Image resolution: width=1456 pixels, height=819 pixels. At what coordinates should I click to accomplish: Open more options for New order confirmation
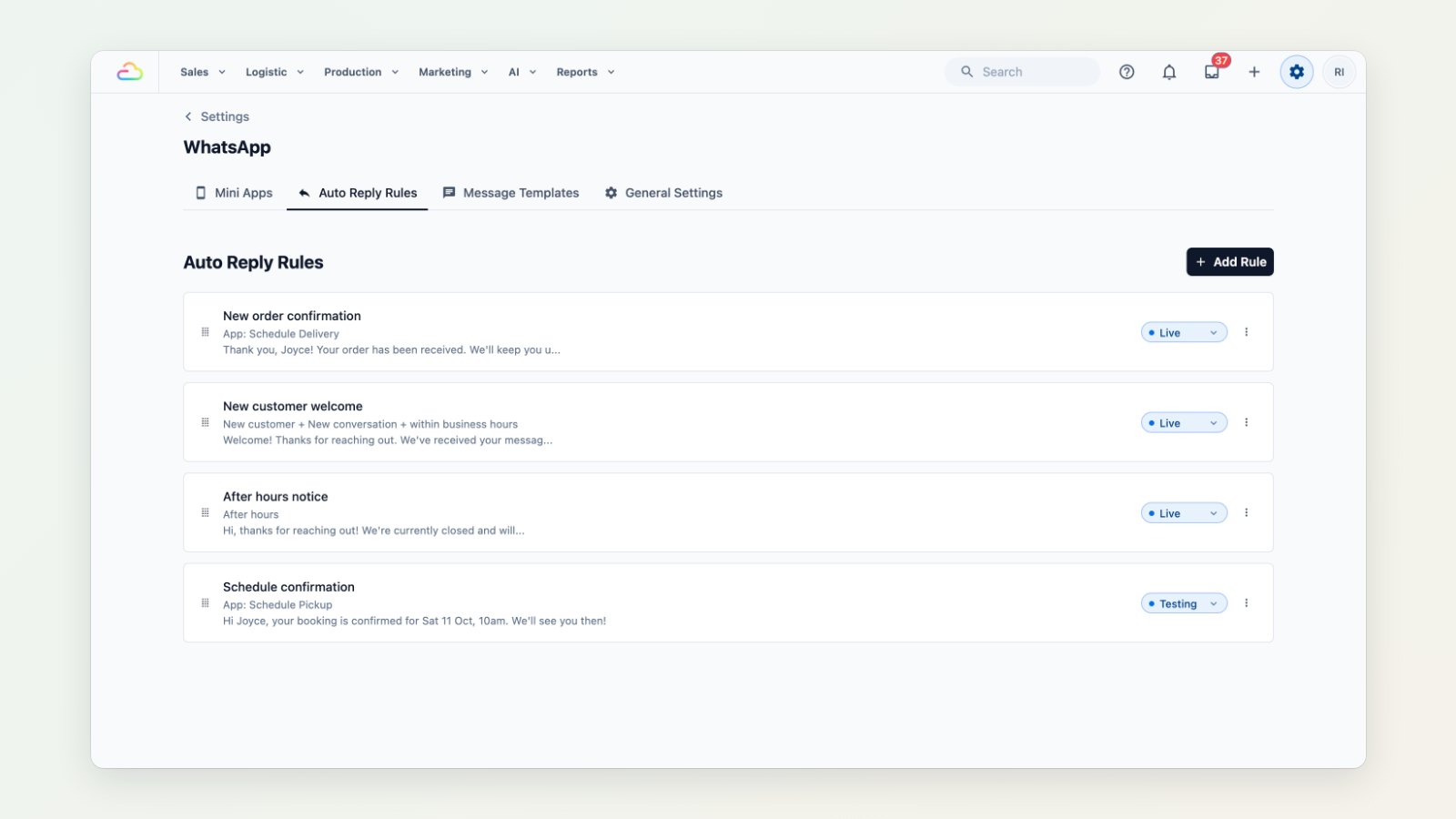point(1247,332)
